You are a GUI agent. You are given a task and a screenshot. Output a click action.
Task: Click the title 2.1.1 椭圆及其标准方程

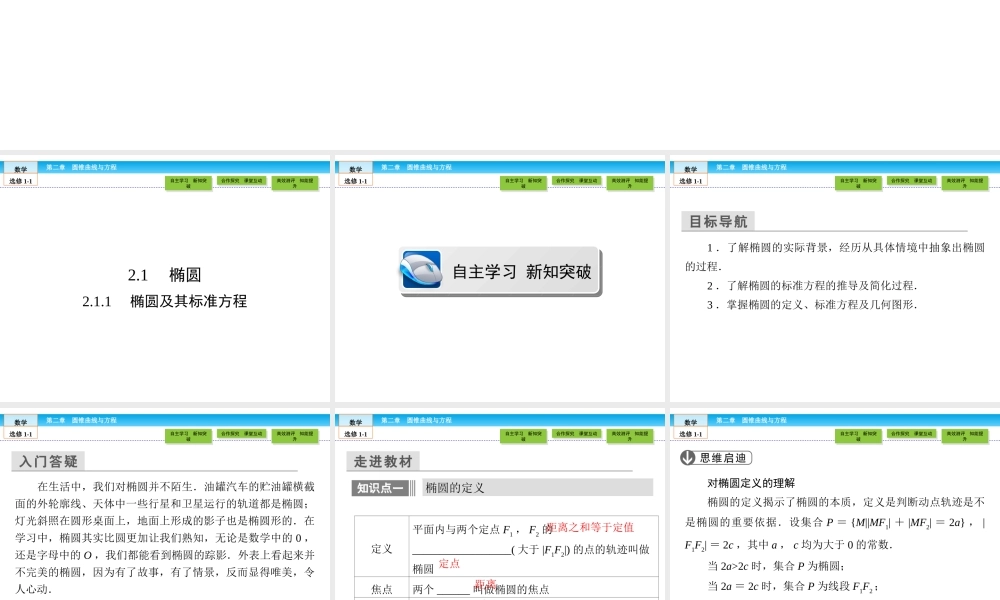point(168,298)
